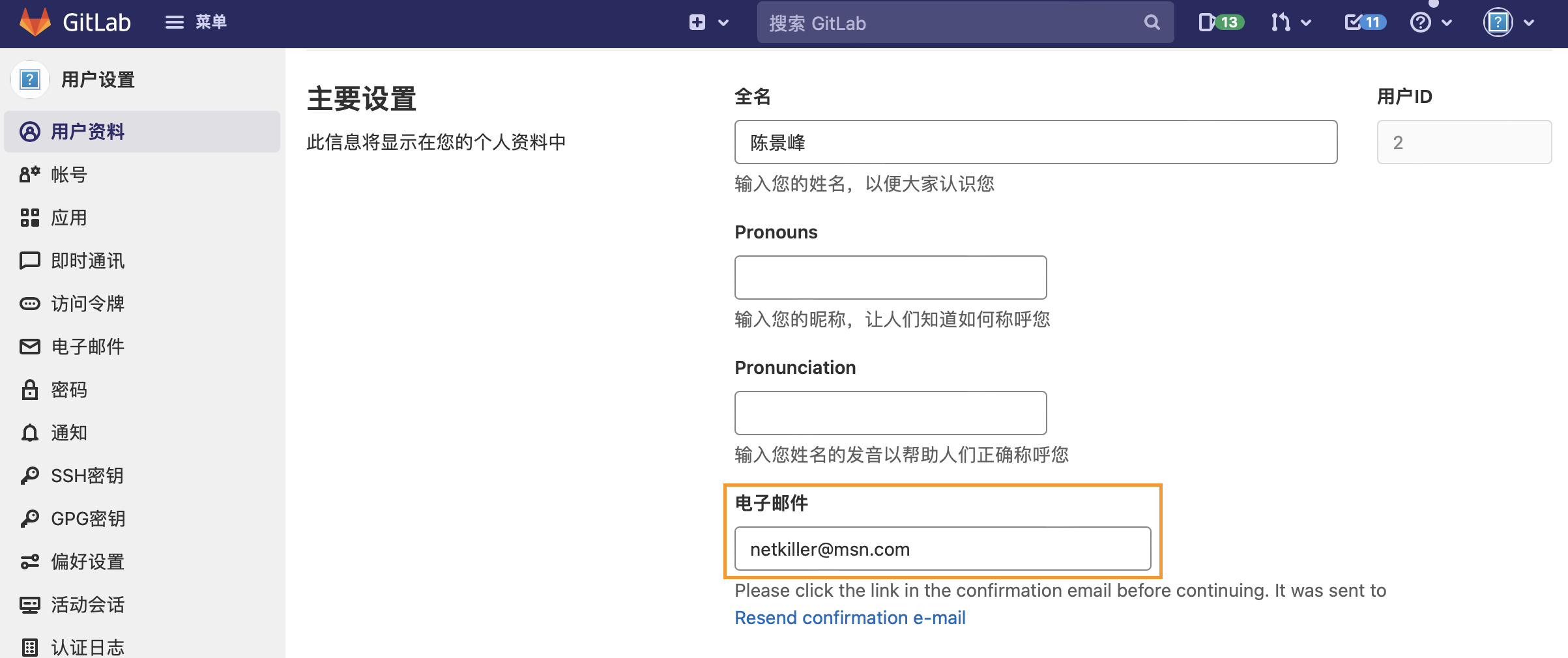Screen dimensions: 1568x658
Task: Click the Pronouns input field
Action: 890,278
